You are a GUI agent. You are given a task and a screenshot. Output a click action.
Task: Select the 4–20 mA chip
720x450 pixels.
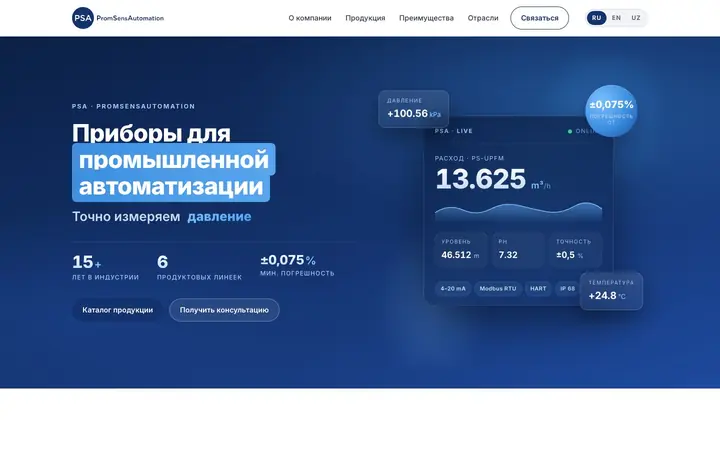point(453,288)
